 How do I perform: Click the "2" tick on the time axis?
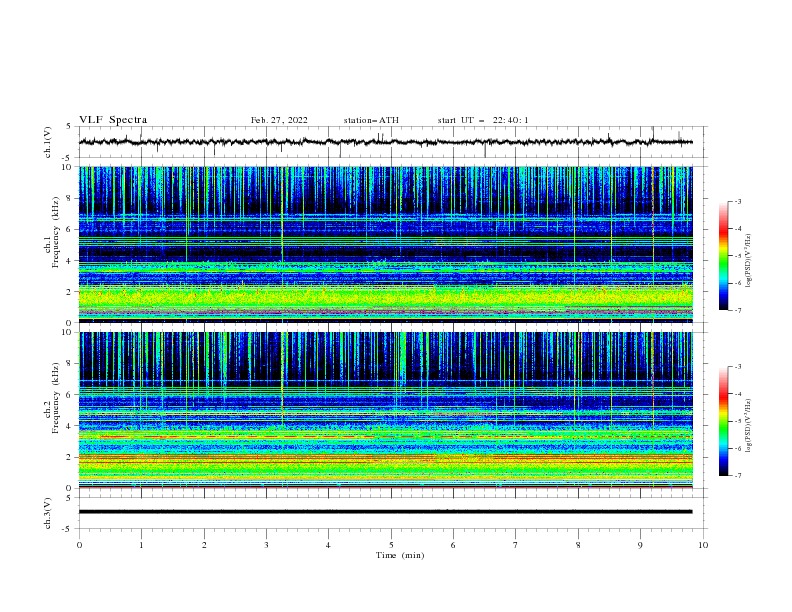(x=204, y=545)
